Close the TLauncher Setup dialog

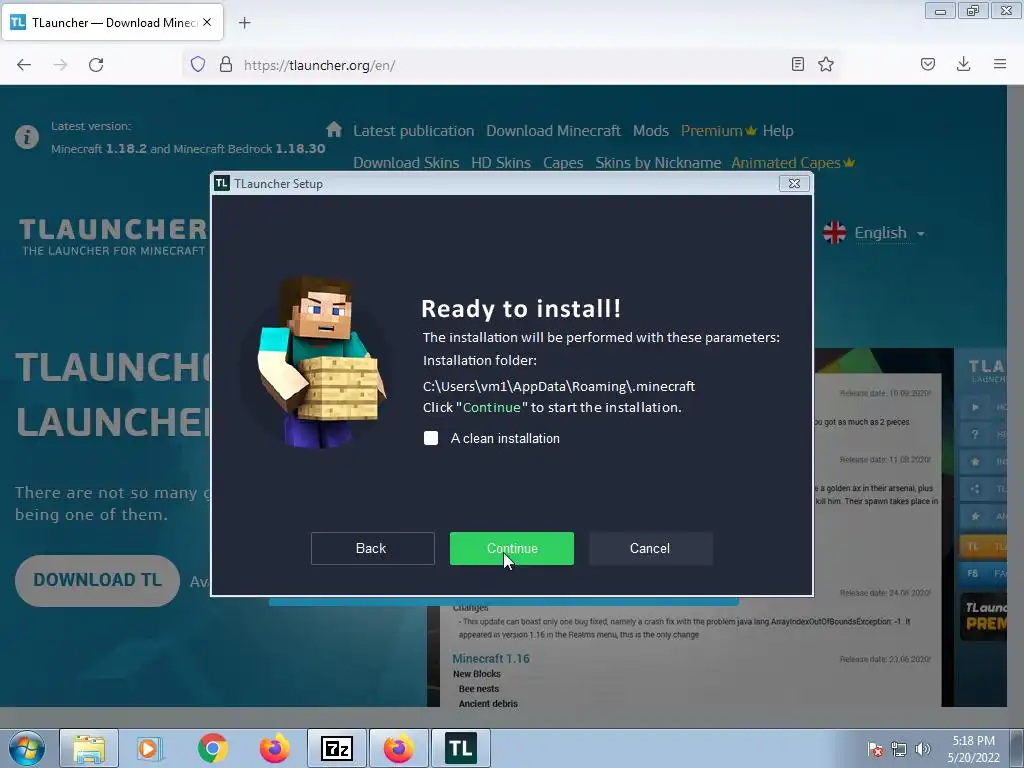794,184
